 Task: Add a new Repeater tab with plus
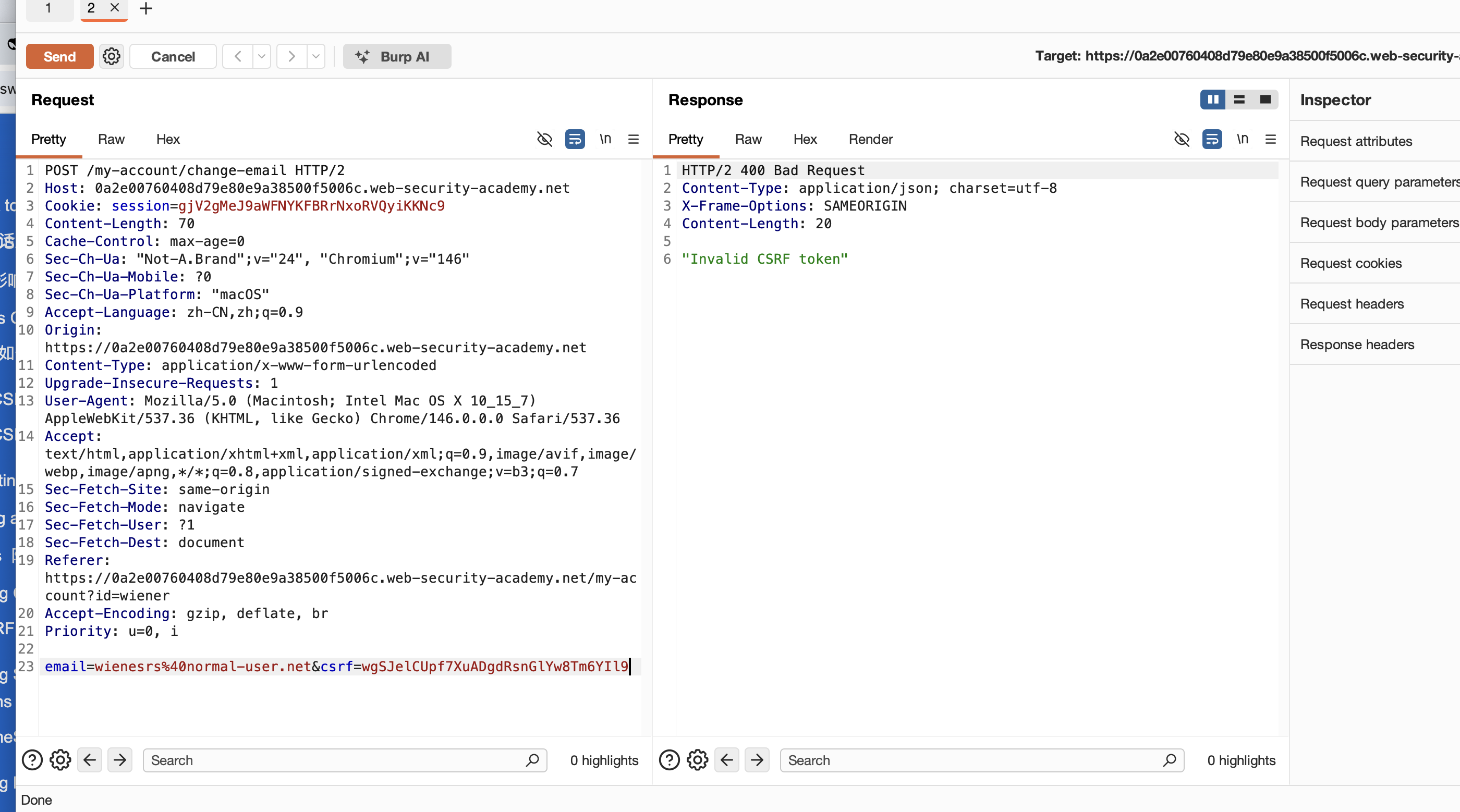(x=145, y=8)
